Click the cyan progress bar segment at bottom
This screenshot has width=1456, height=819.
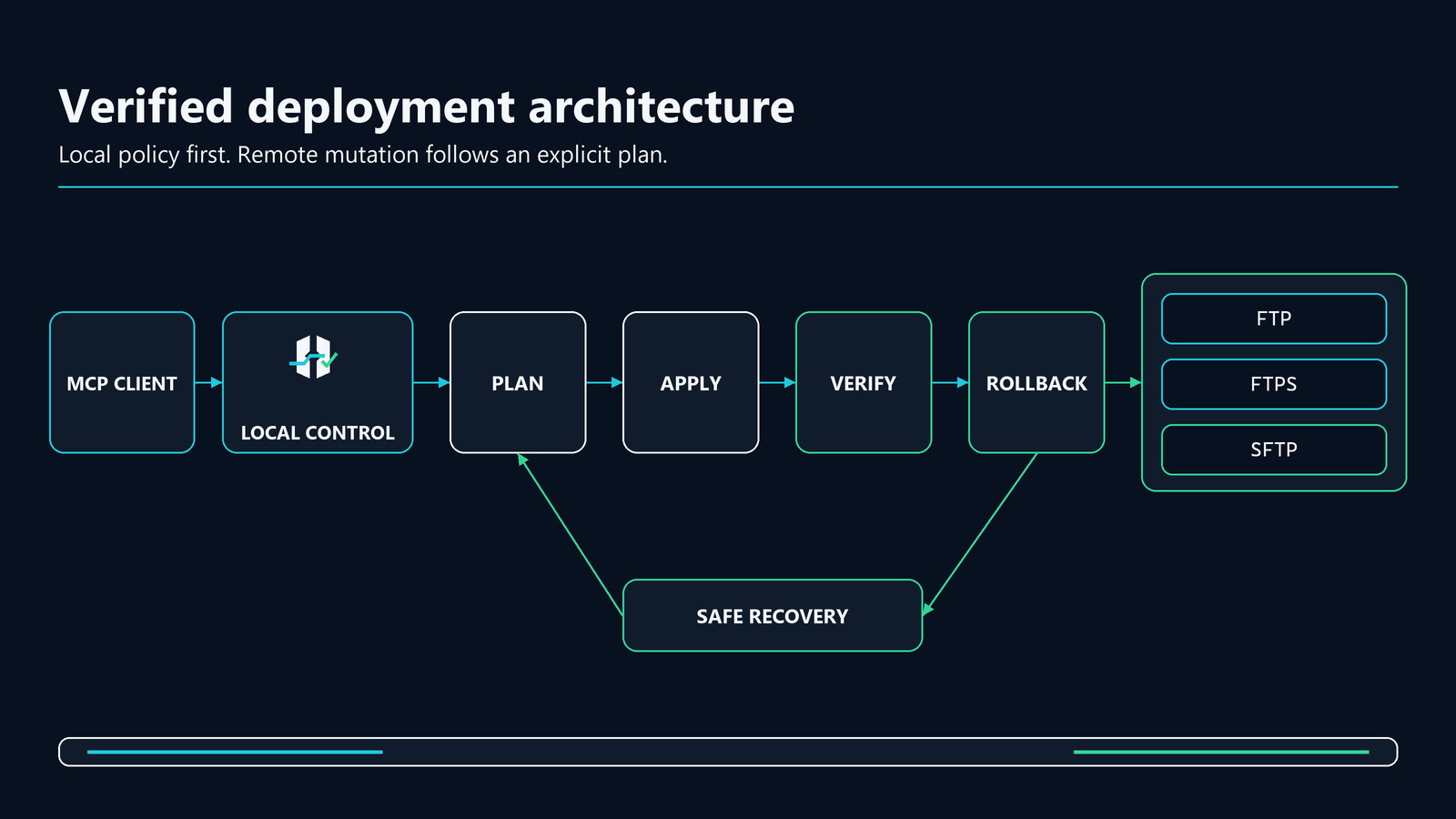click(x=235, y=752)
